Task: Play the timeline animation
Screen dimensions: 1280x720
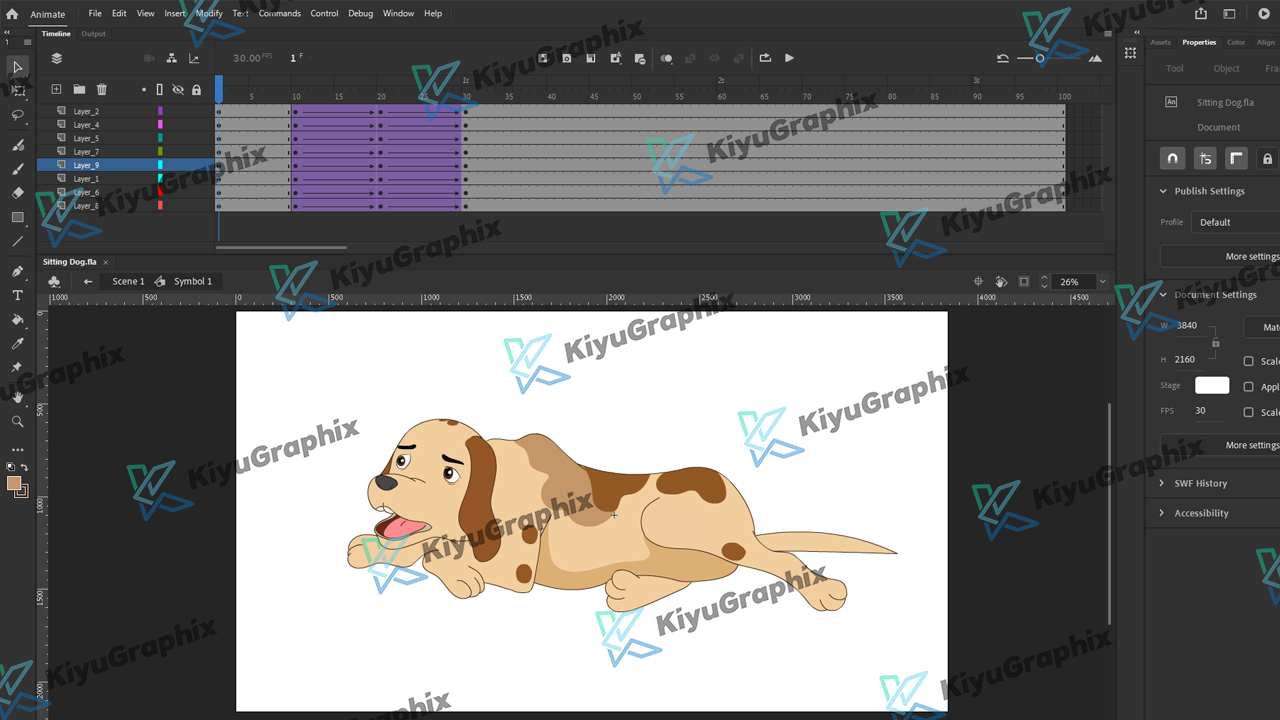Action: tap(789, 58)
